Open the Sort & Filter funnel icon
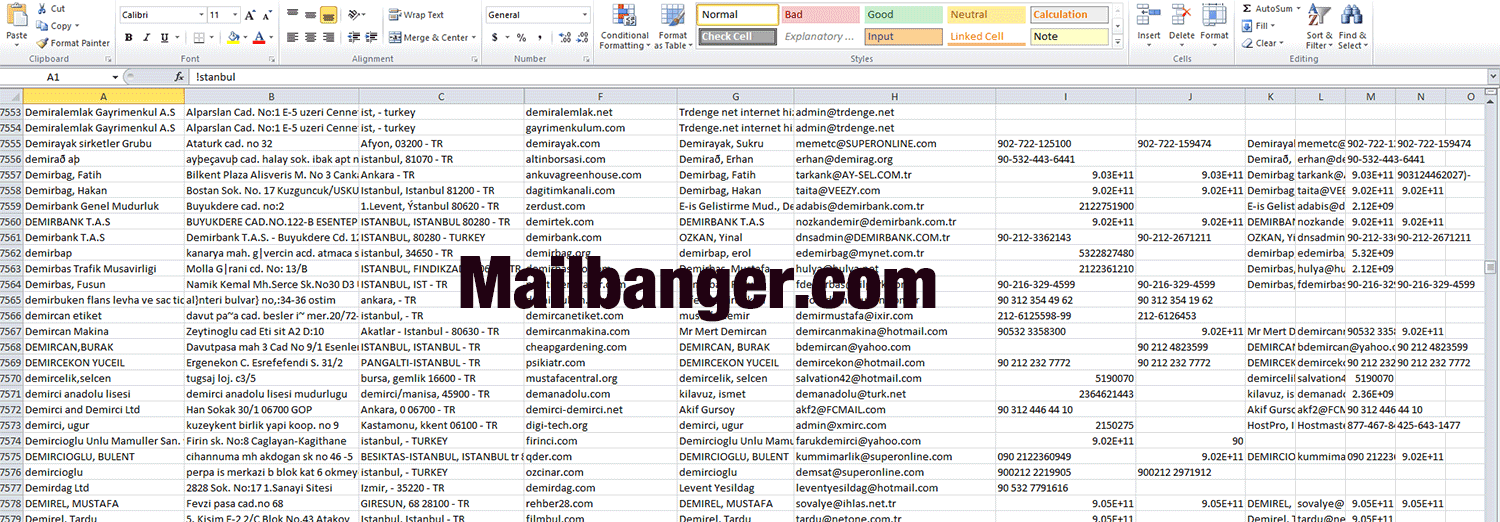The width and height of the screenshot is (1500, 522). point(1320,15)
